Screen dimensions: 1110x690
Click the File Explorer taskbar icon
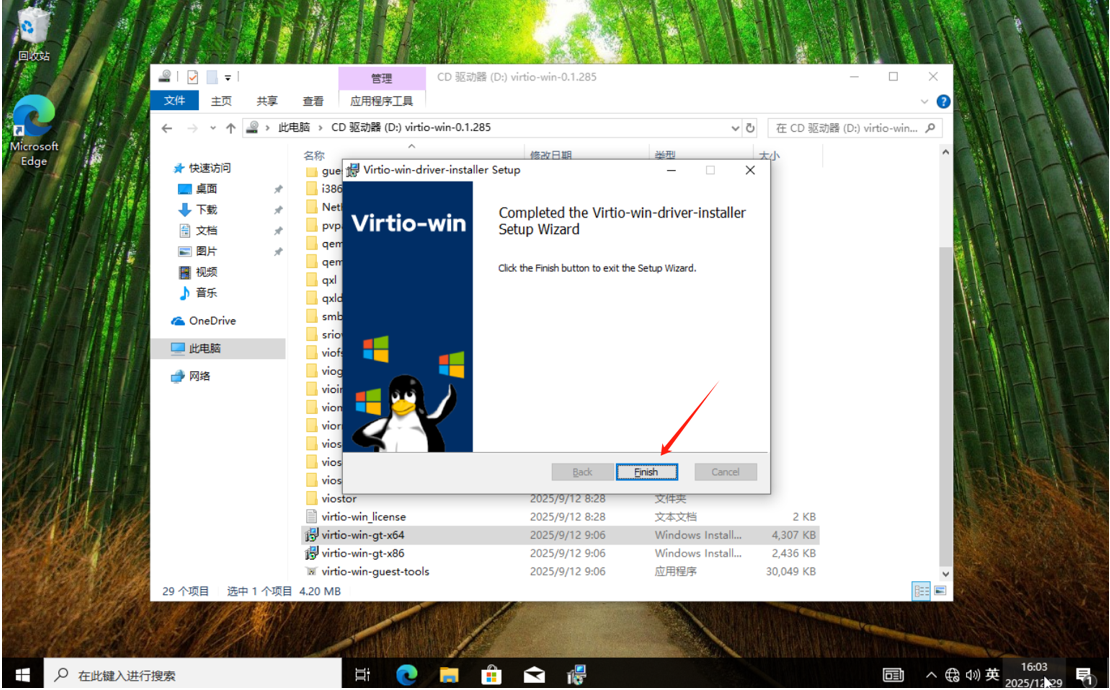point(449,675)
